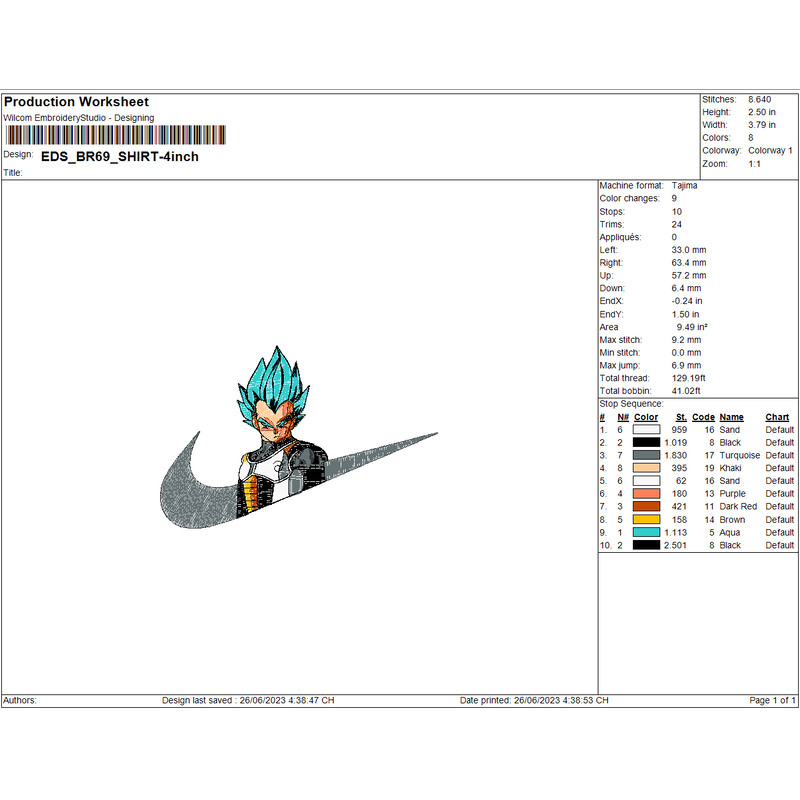Viewport: 800px width, 800px height.
Task: Click the Sand swatch in stop 1
Action: point(646,429)
